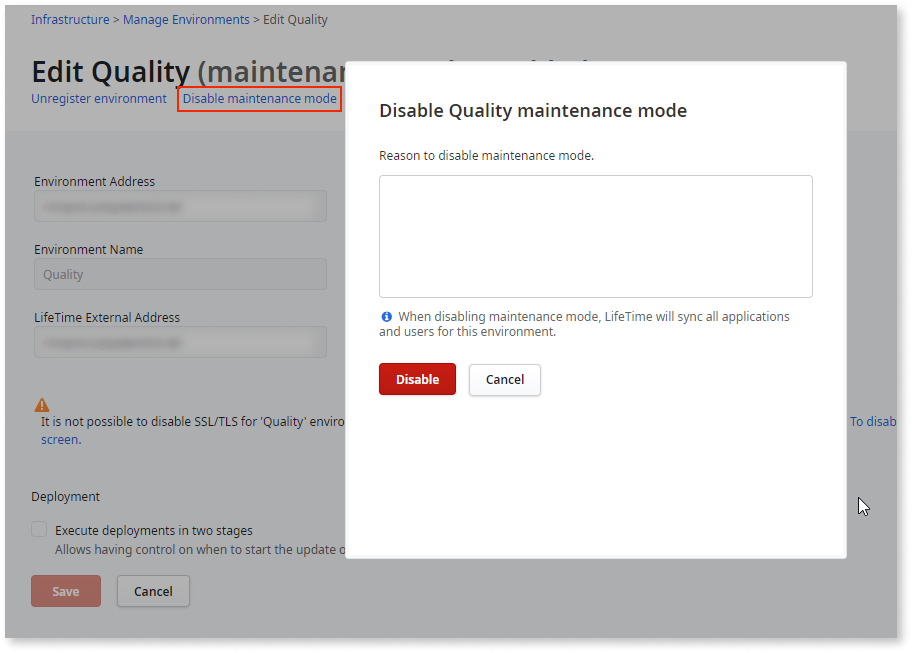Select the LifeTime External Address field
The height and width of the screenshot is (653, 912).
[x=180, y=342]
